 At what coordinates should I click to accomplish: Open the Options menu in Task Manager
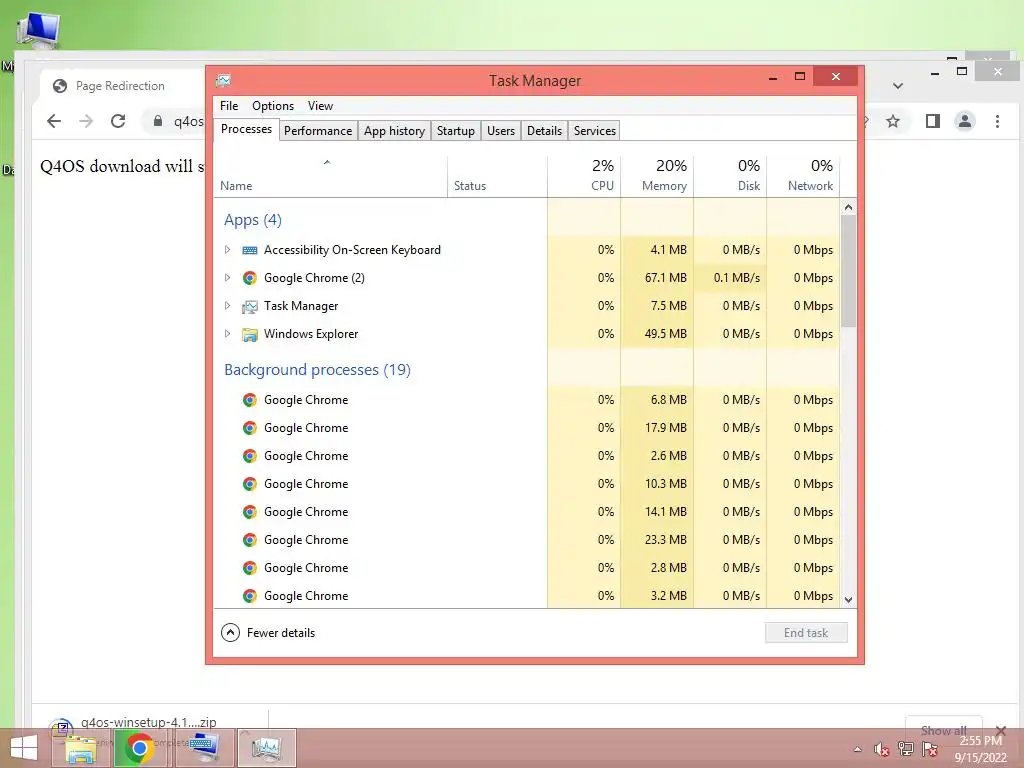[272, 106]
